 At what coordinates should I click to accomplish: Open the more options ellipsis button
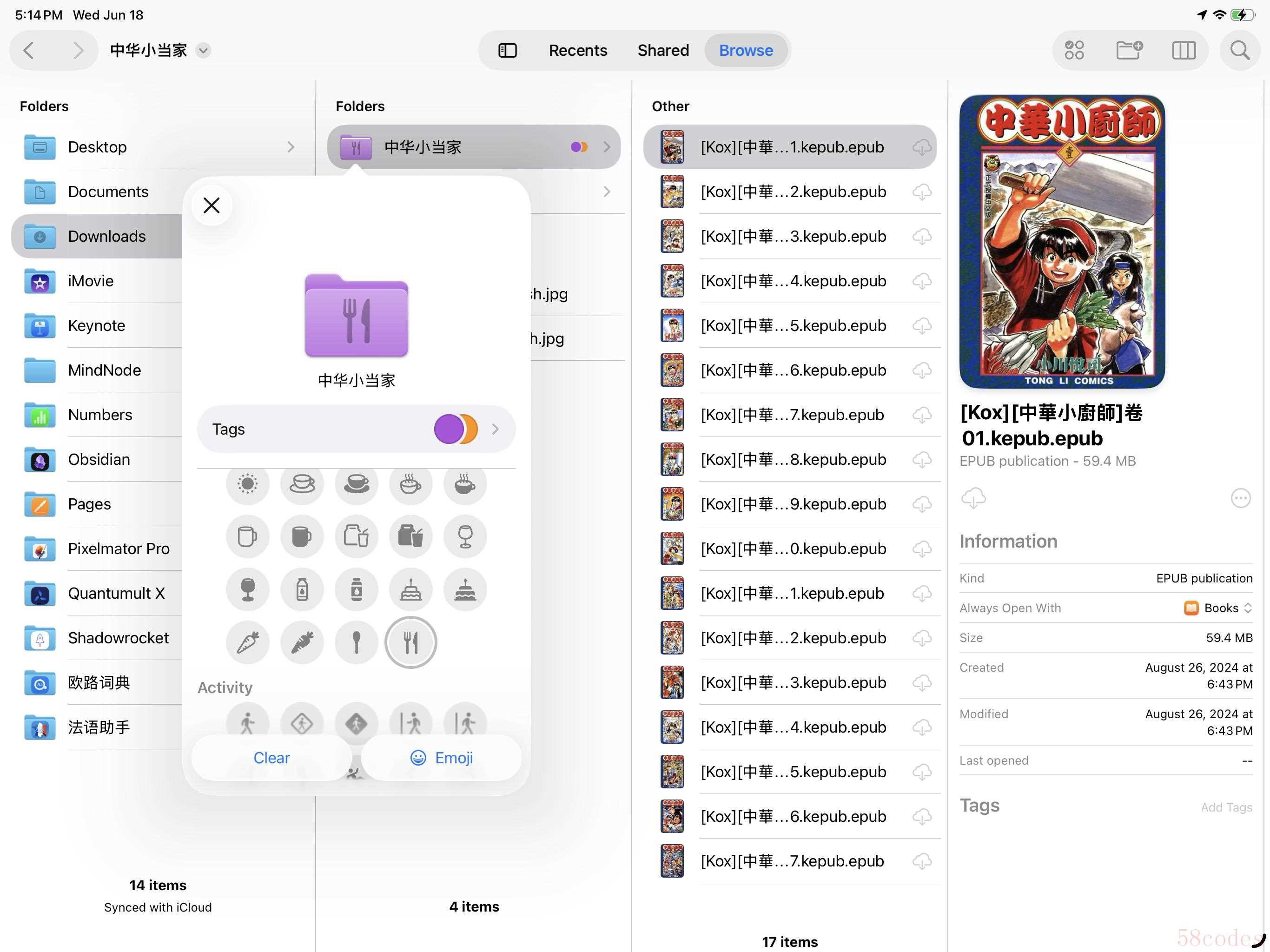pos(1240,498)
